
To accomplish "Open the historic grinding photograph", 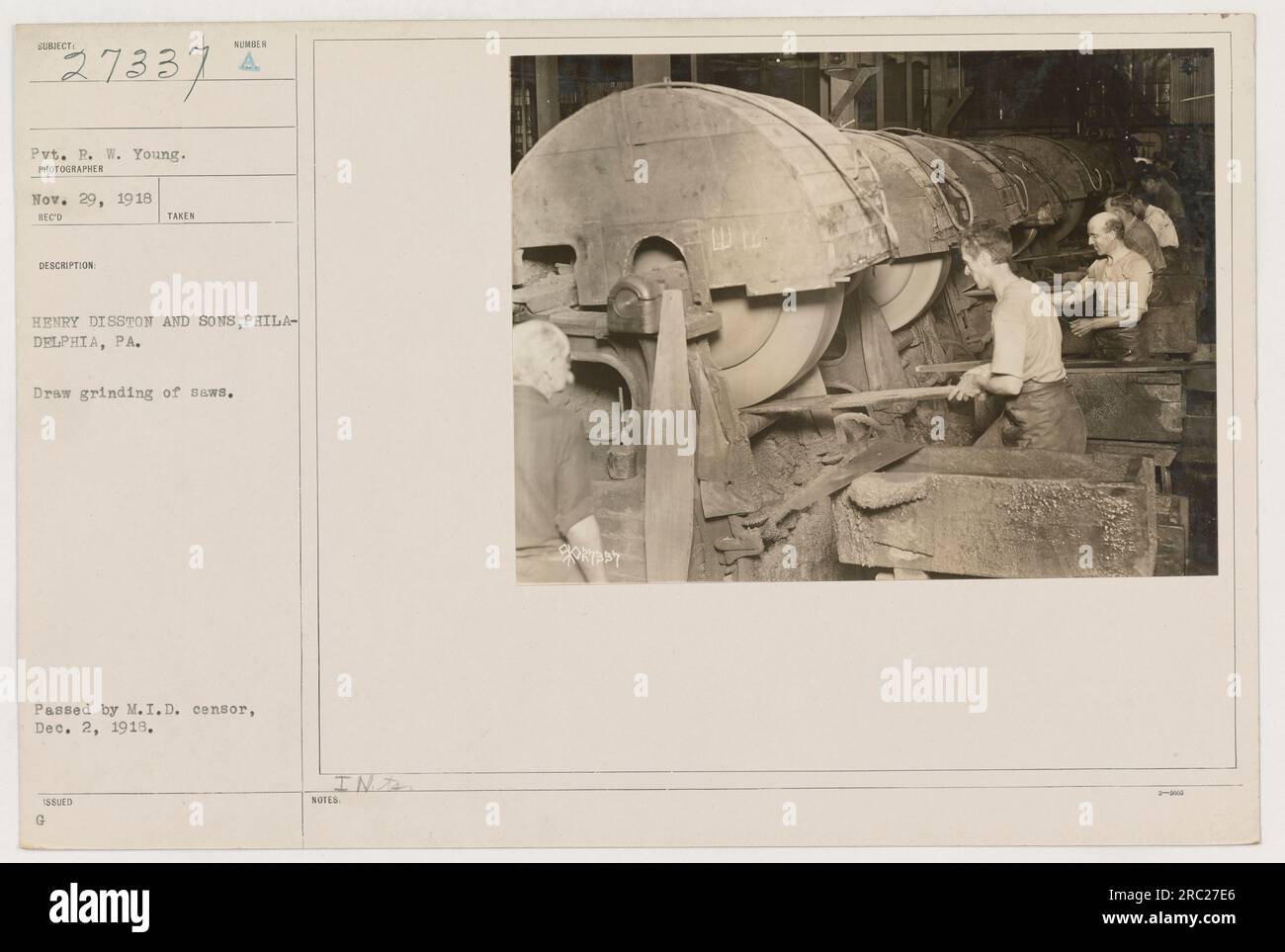I will 863,316.
